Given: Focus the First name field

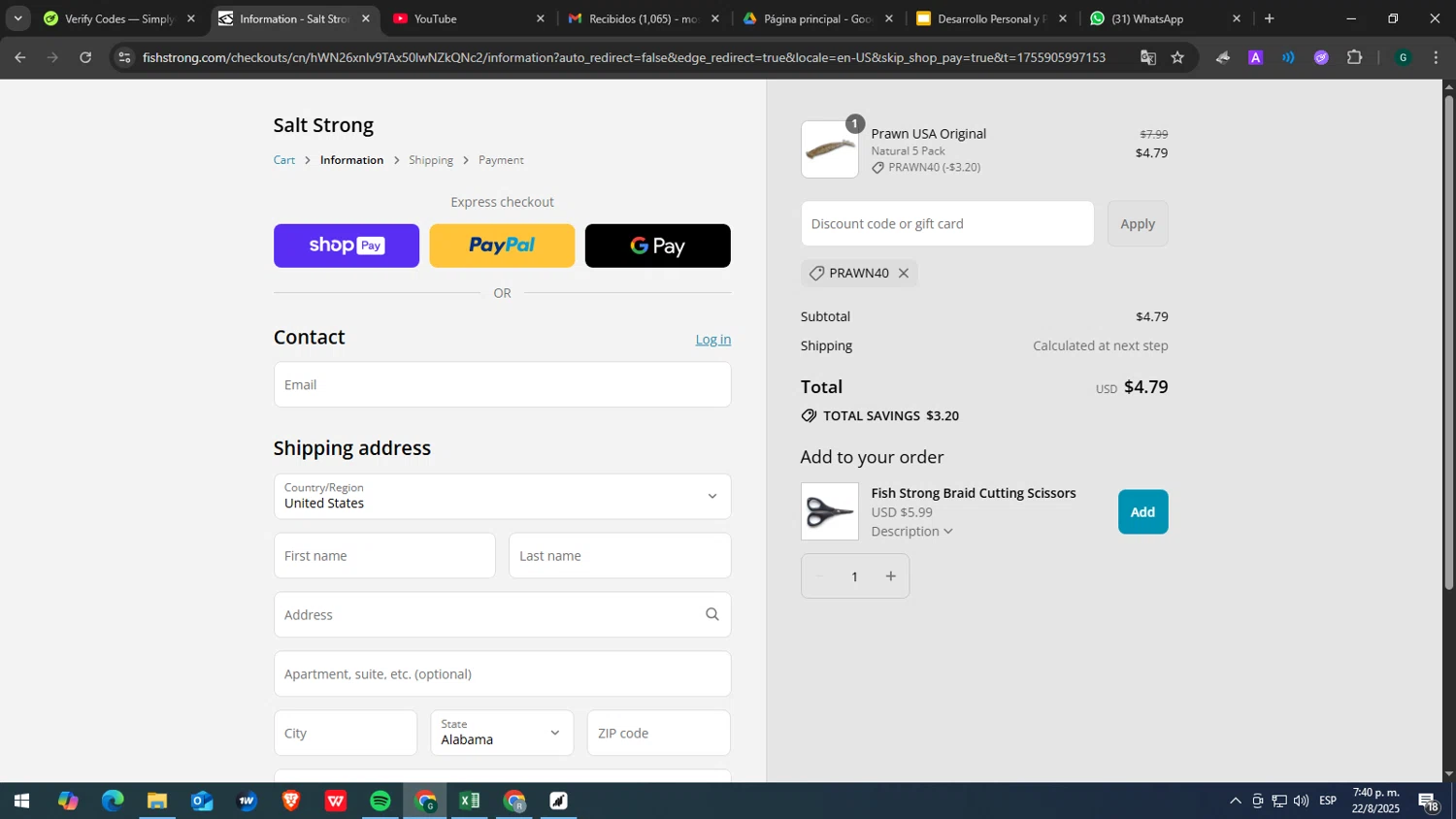Looking at the screenshot, I should (x=384, y=556).
